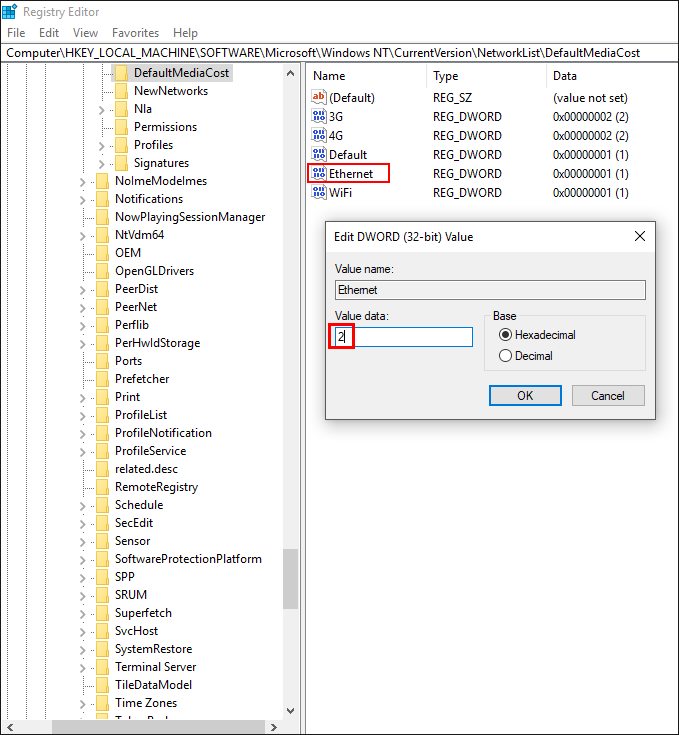Click the Superfetch folder icon
The image size is (679, 735).
click(x=102, y=613)
